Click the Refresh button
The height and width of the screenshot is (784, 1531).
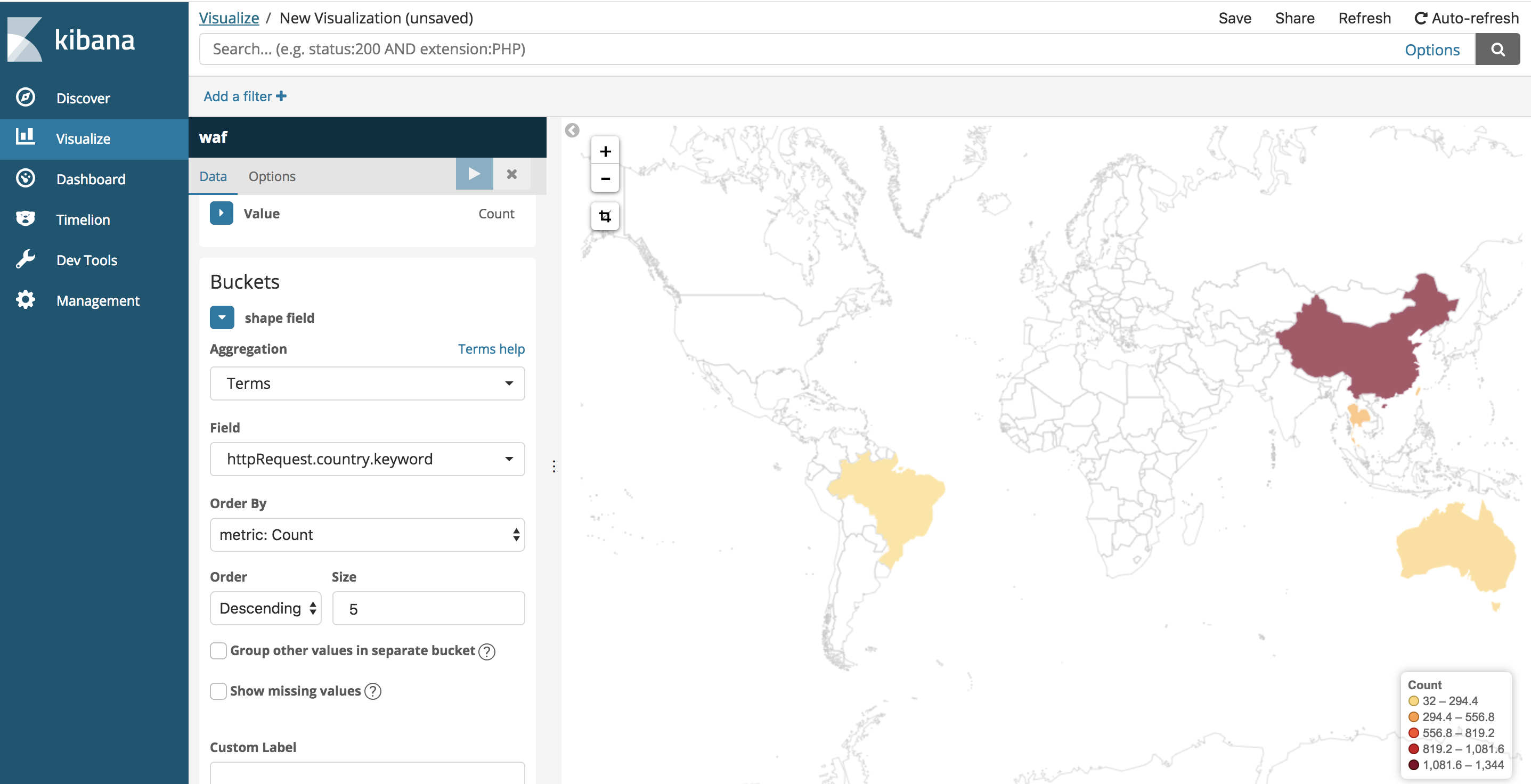pos(1364,19)
